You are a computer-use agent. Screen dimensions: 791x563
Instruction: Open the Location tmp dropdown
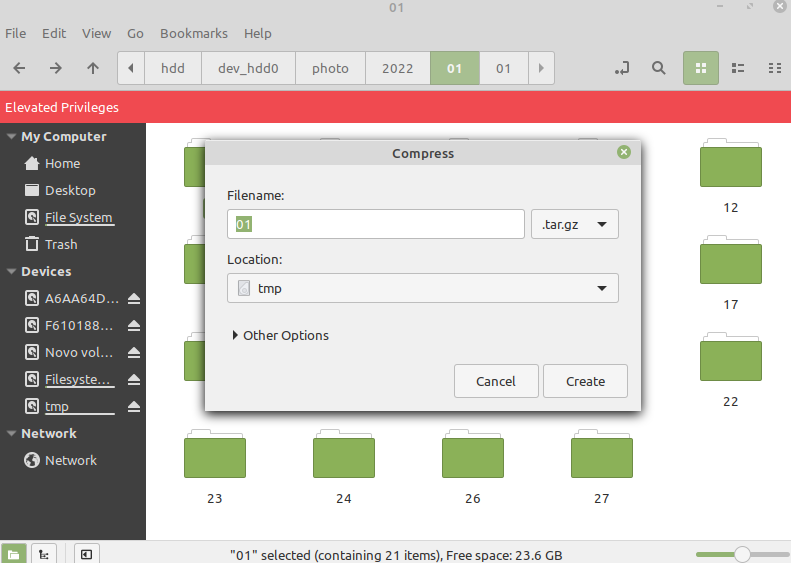423,288
